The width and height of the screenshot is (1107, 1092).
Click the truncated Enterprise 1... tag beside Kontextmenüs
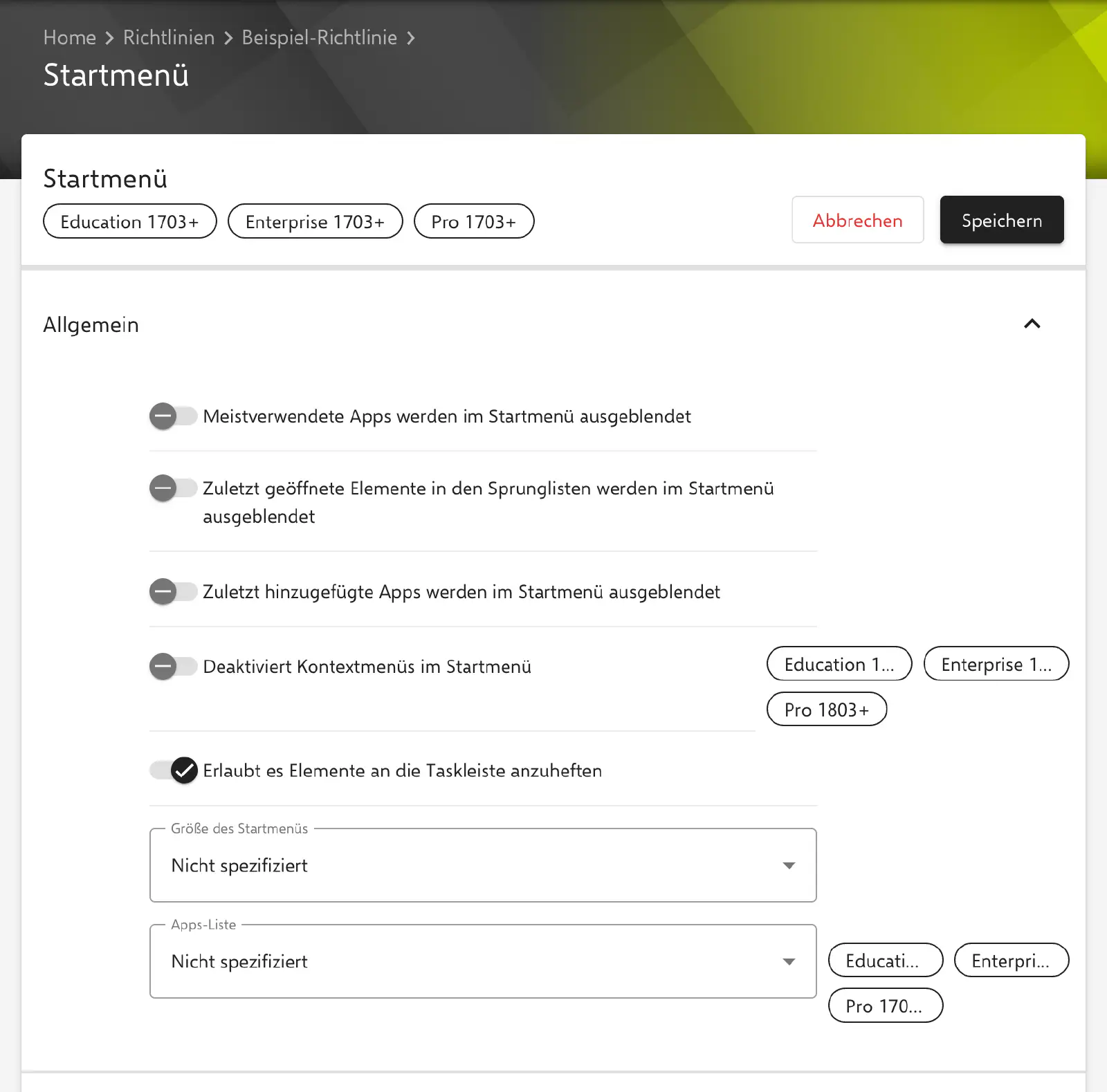click(996, 664)
